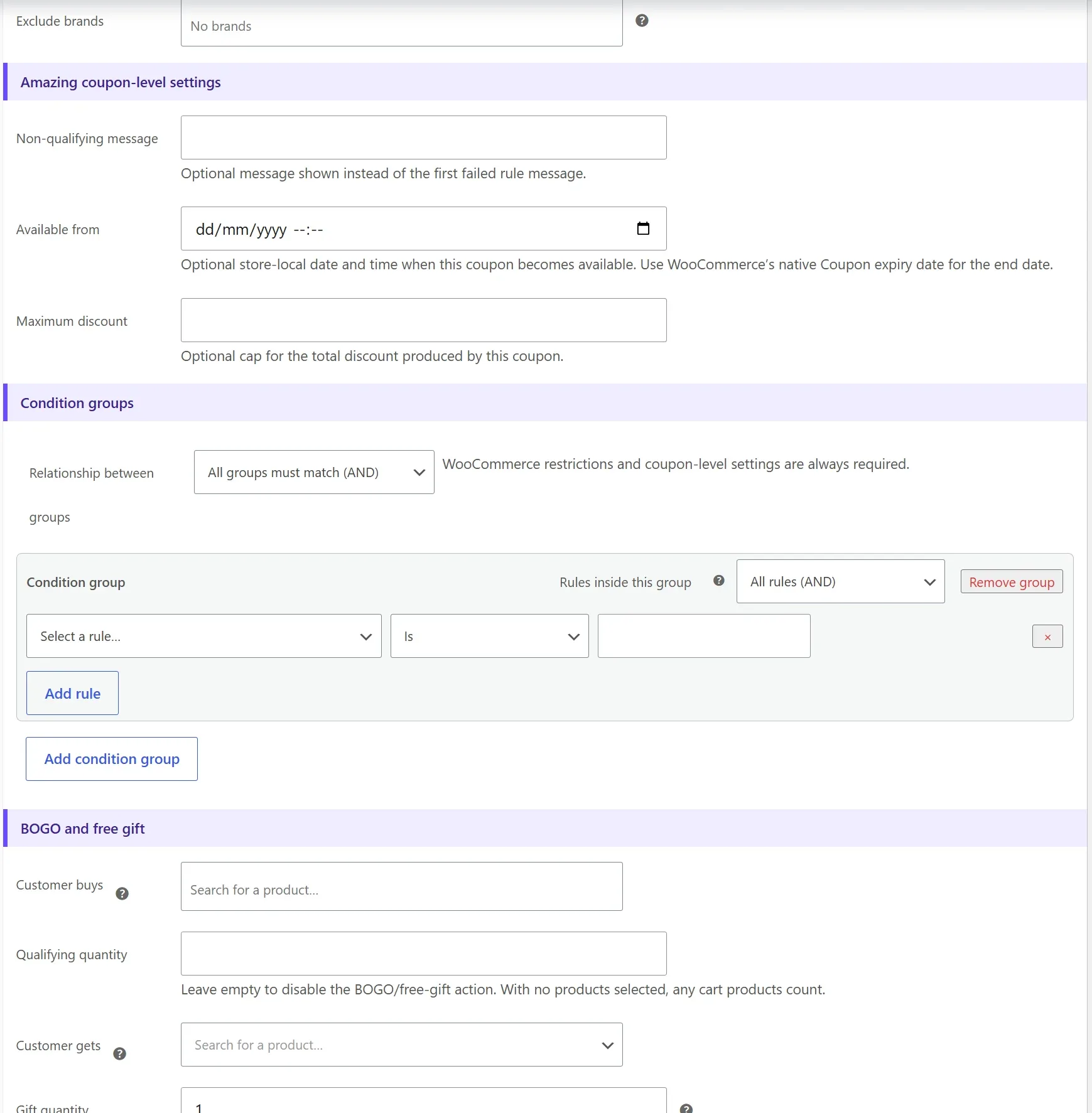This screenshot has height=1113, width=1092.
Task: Click the Remove group button
Action: pyautogui.click(x=1012, y=582)
